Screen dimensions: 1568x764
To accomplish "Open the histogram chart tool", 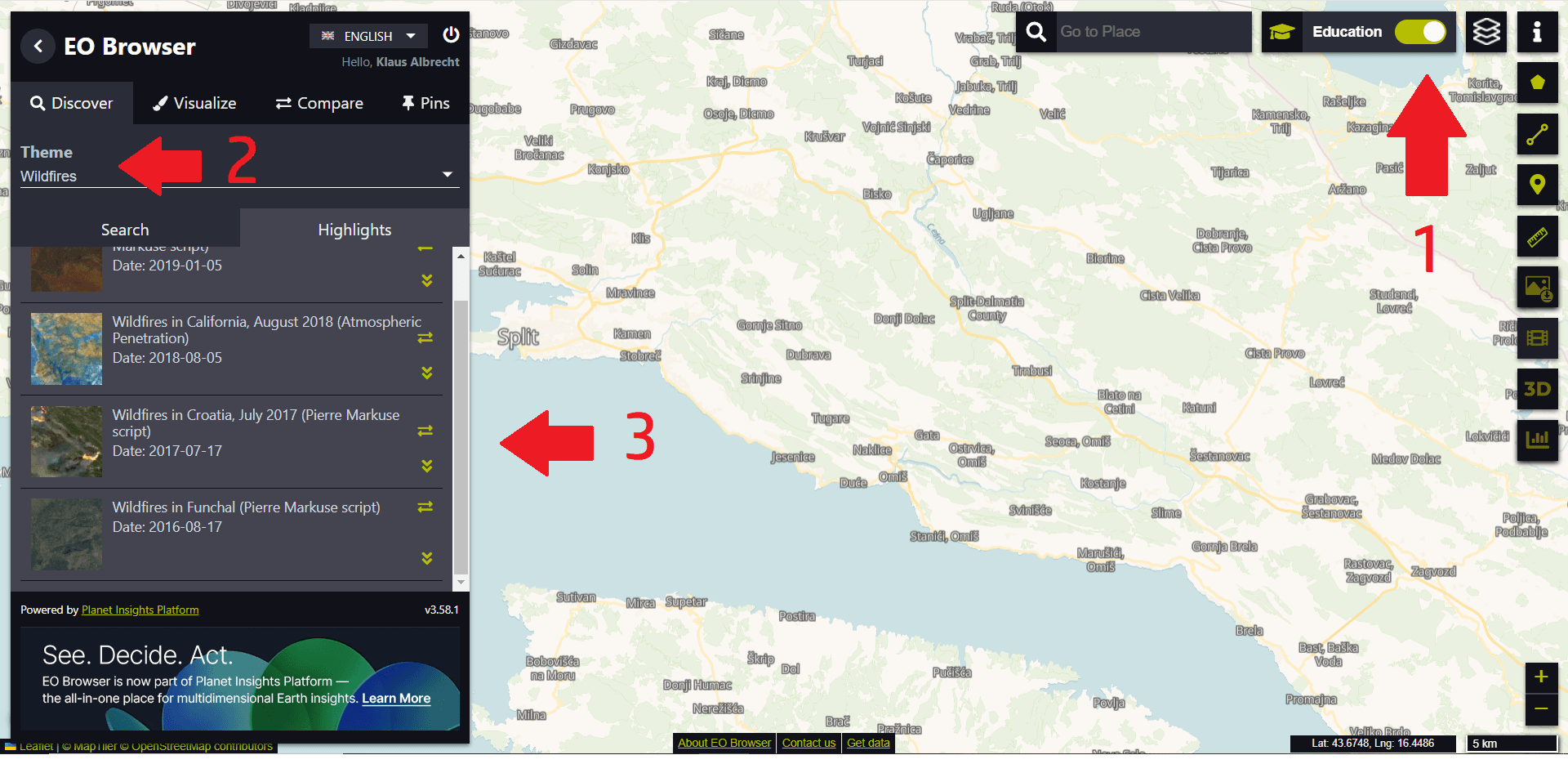I will [1537, 440].
